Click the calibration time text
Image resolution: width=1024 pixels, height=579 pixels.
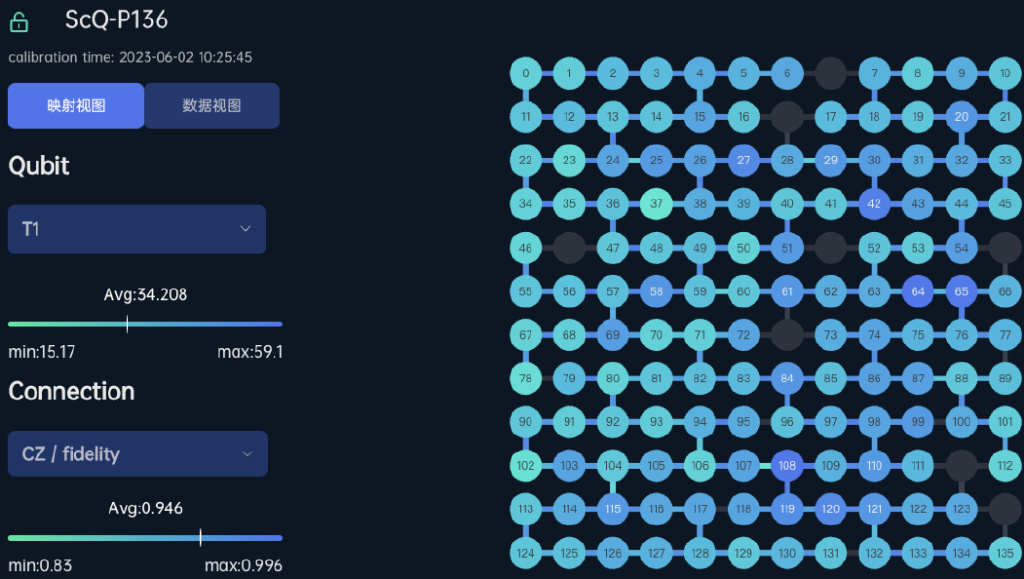click(130, 57)
